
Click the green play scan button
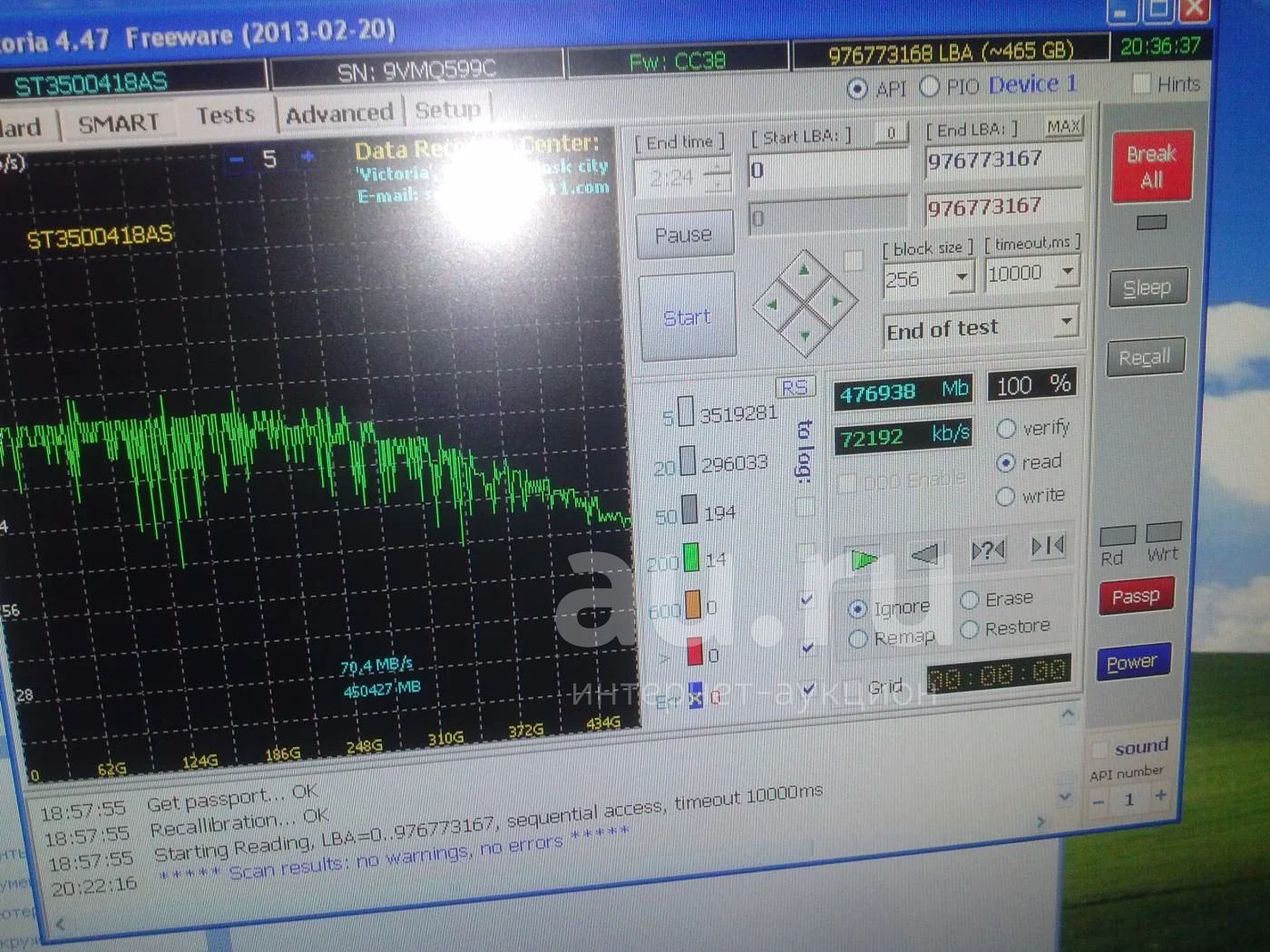[865, 559]
